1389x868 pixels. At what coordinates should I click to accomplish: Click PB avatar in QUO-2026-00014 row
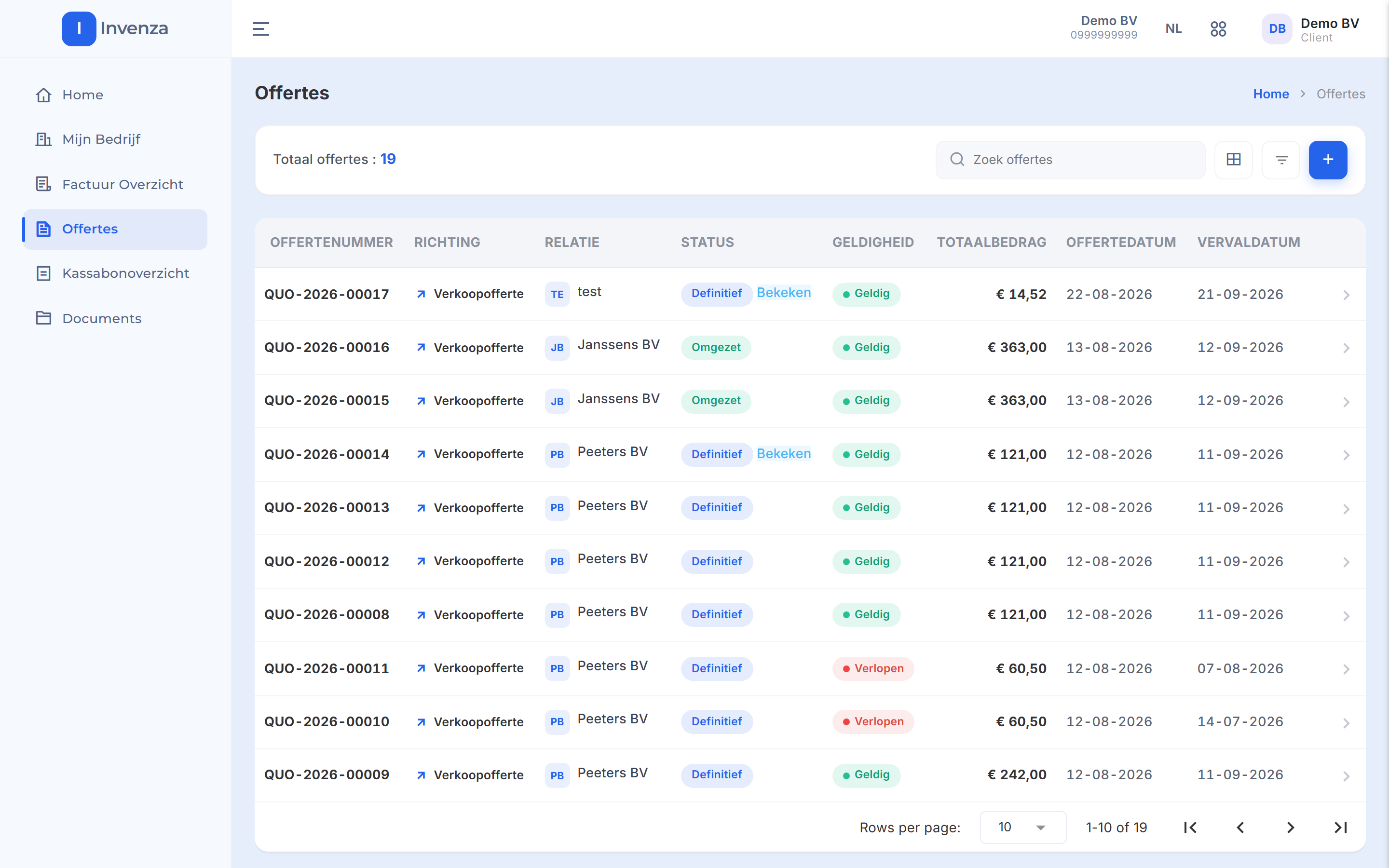[x=557, y=454]
